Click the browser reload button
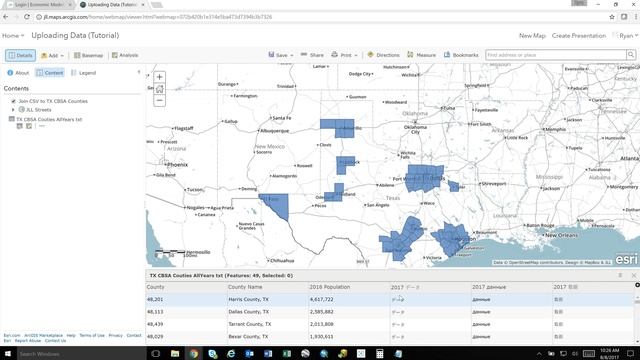The width and height of the screenshot is (640, 360). click(27, 17)
